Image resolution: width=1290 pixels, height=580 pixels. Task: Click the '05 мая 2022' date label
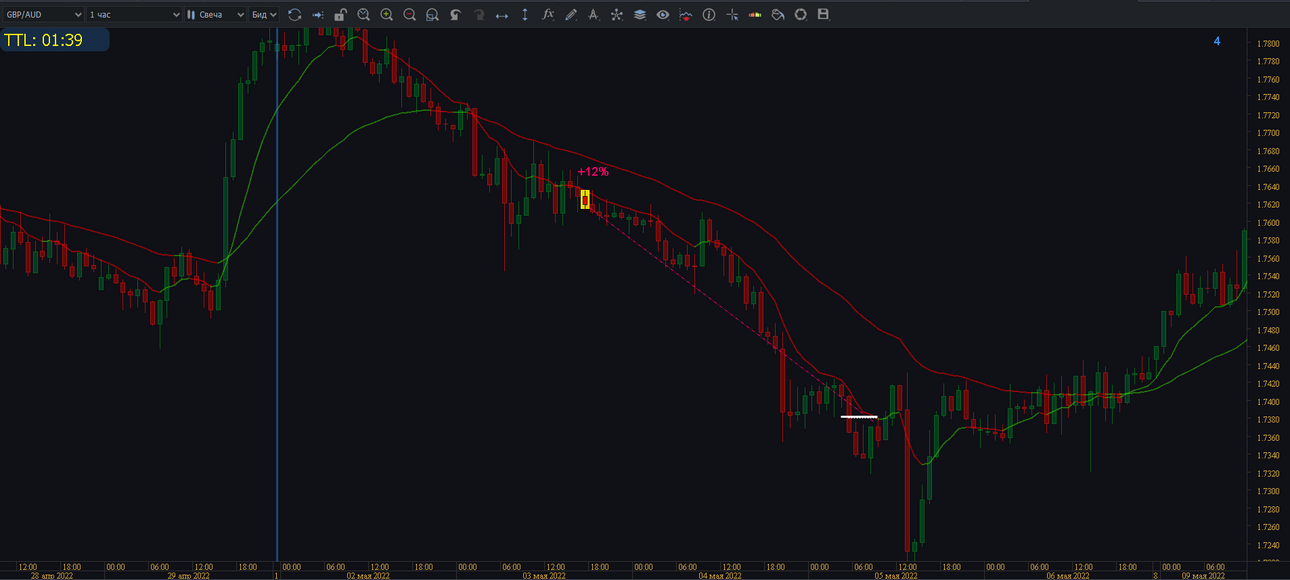coord(896,575)
